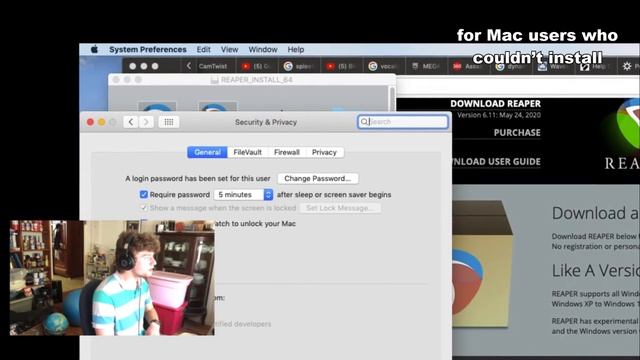Click the 'Like A Versio' heading

point(596,271)
